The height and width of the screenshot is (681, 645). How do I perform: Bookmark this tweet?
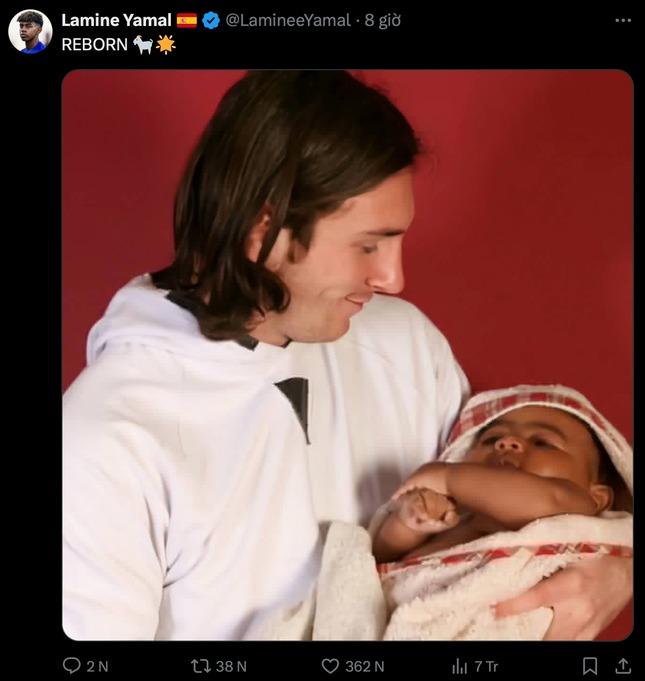[590, 665]
